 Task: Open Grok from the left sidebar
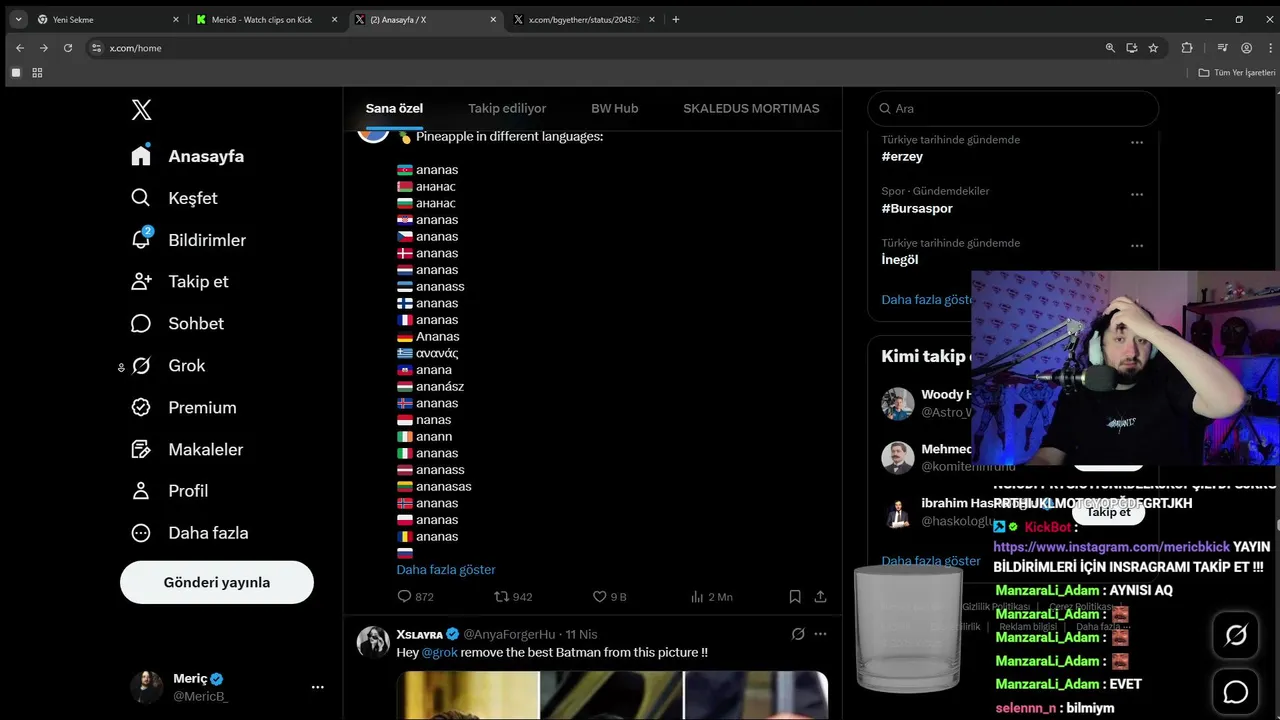point(167,365)
